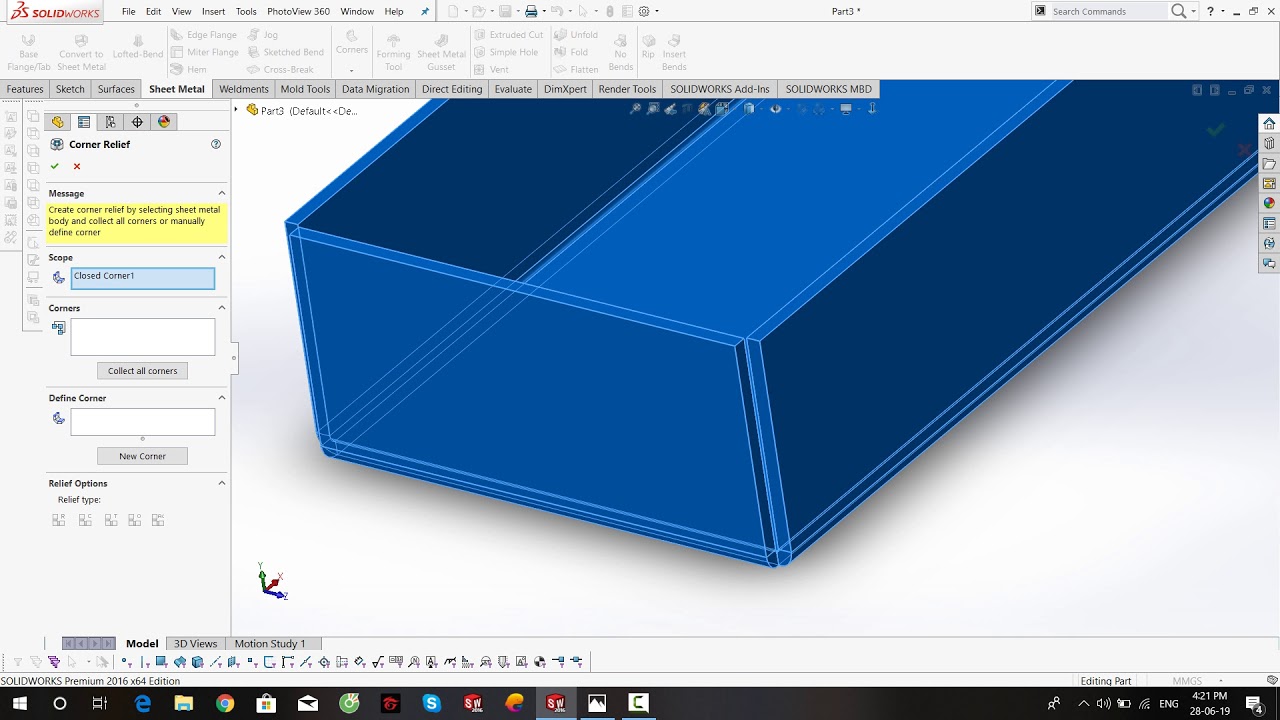Open the FeatureManager design tree tab
1280x720 pixels.
pyautogui.click(x=58, y=122)
